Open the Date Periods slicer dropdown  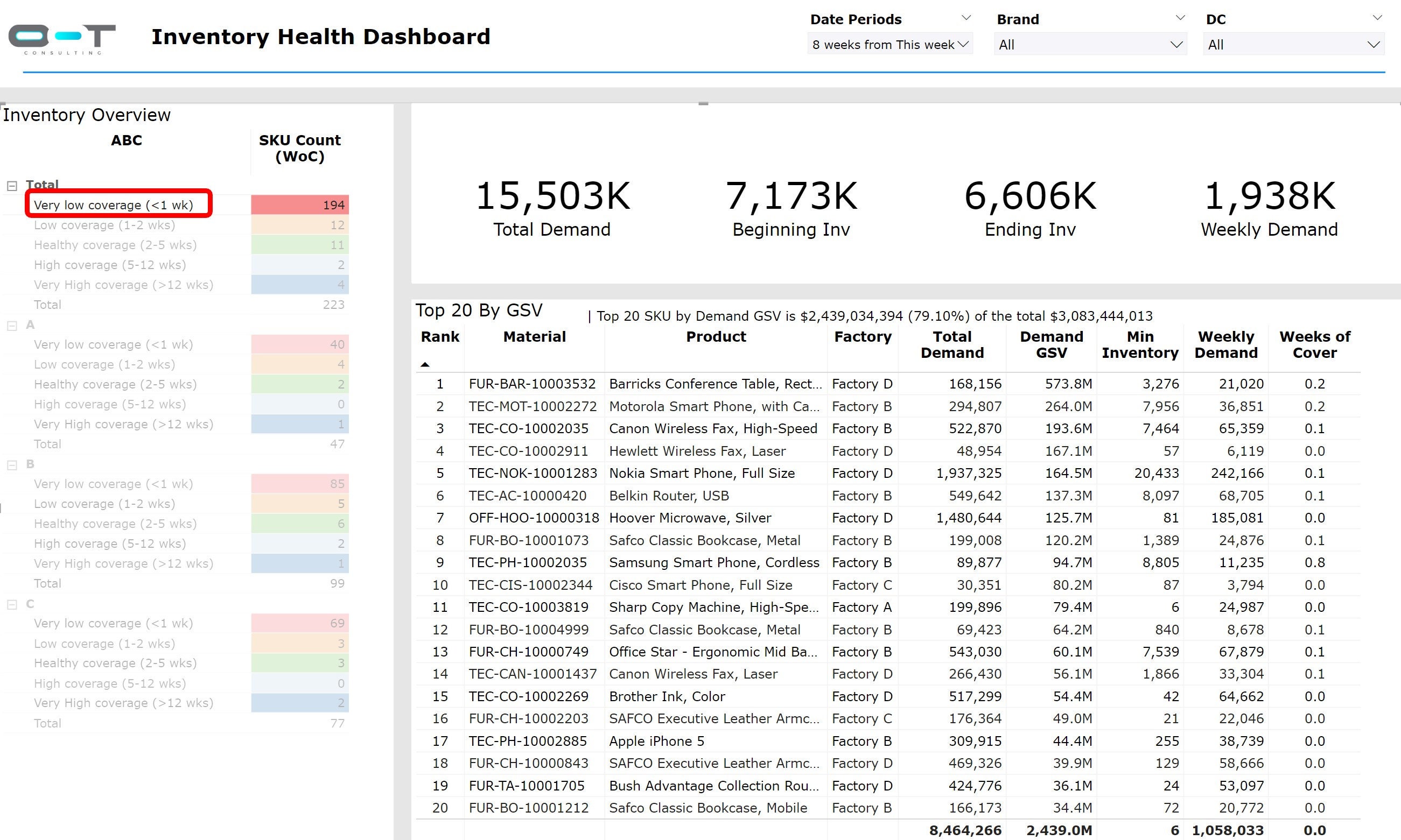tap(889, 44)
